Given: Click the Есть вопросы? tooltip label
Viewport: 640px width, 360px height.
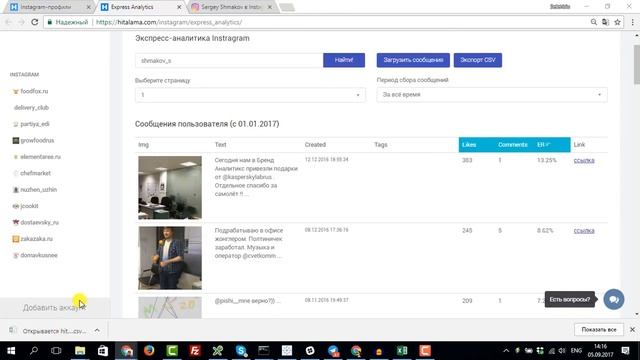Looking at the screenshot, I should click(x=569, y=299).
